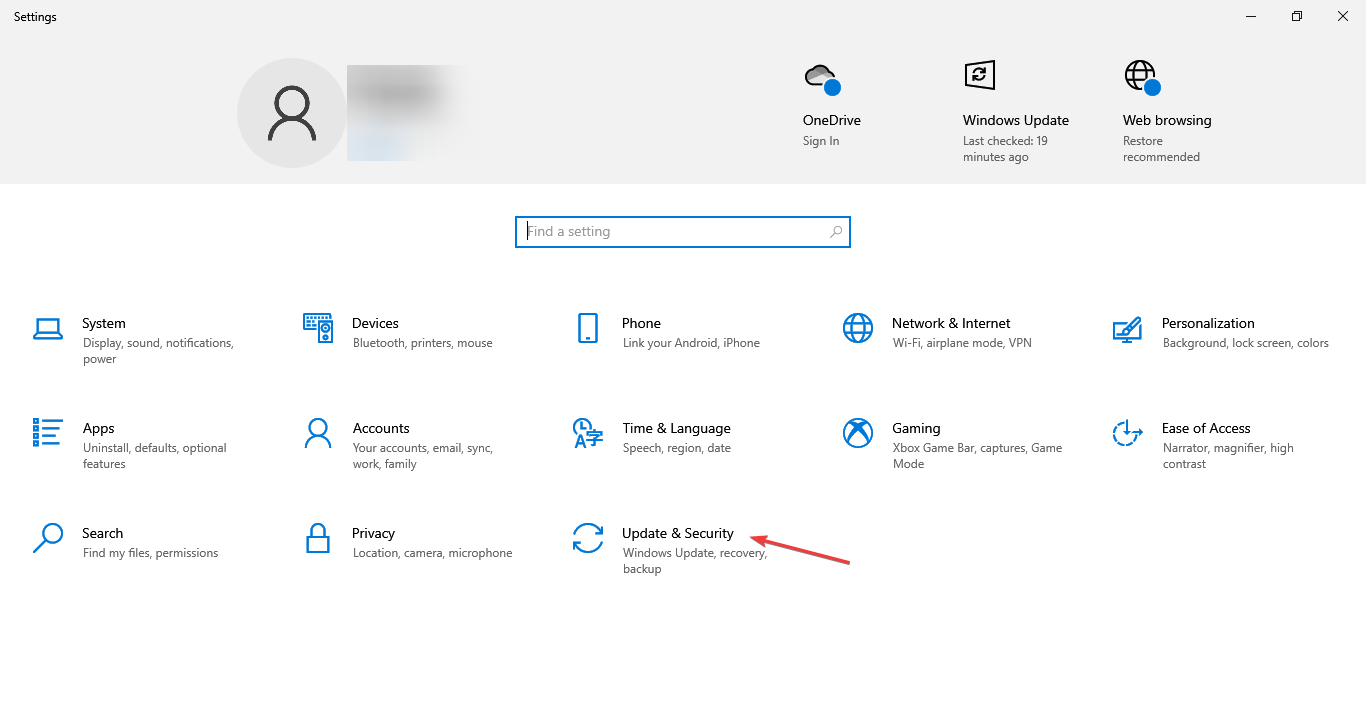Go to Gaming settings label
The height and width of the screenshot is (728, 1366).
[917, 428]
